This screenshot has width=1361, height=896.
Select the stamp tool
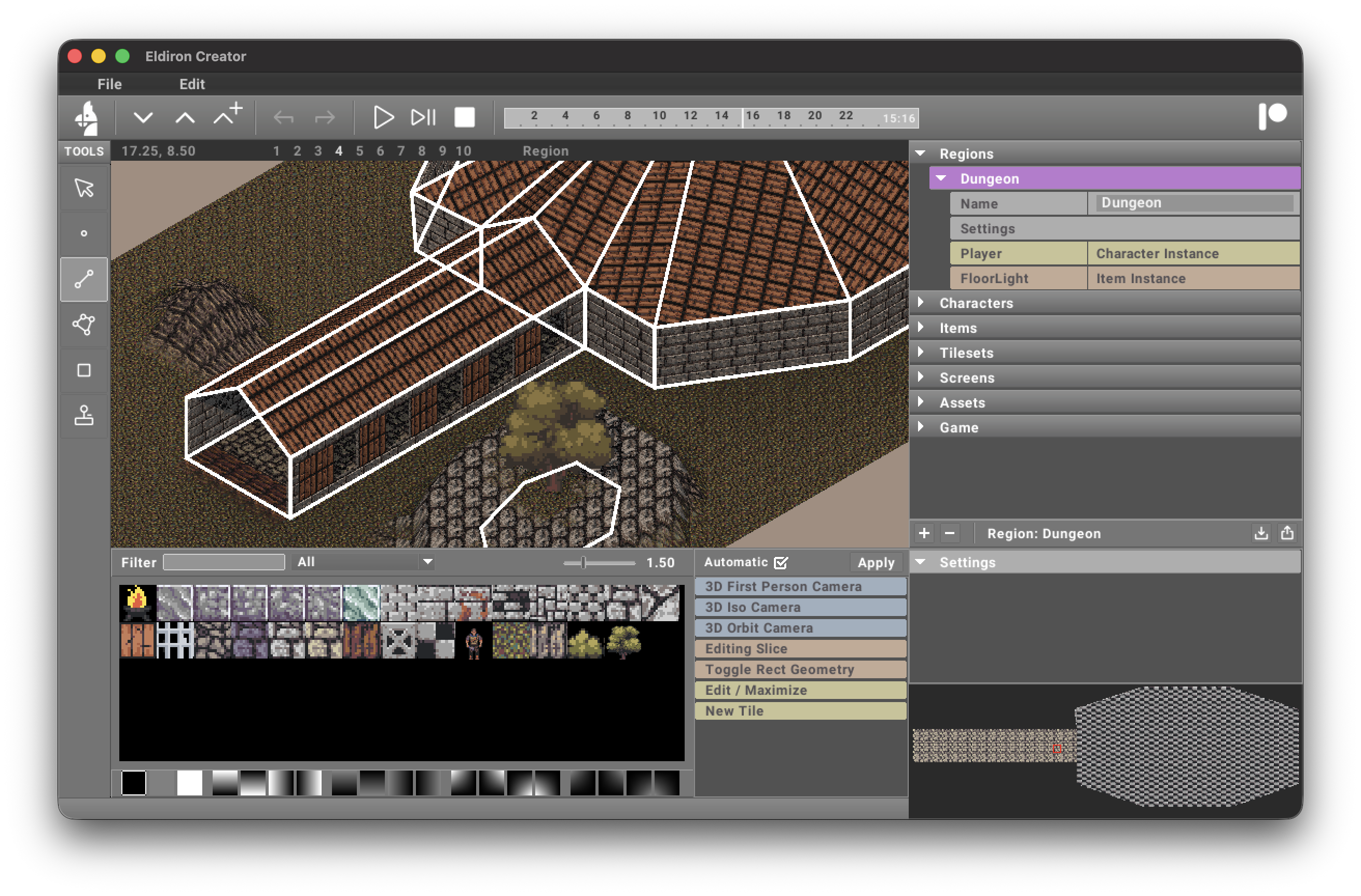(x=84, y=416)
